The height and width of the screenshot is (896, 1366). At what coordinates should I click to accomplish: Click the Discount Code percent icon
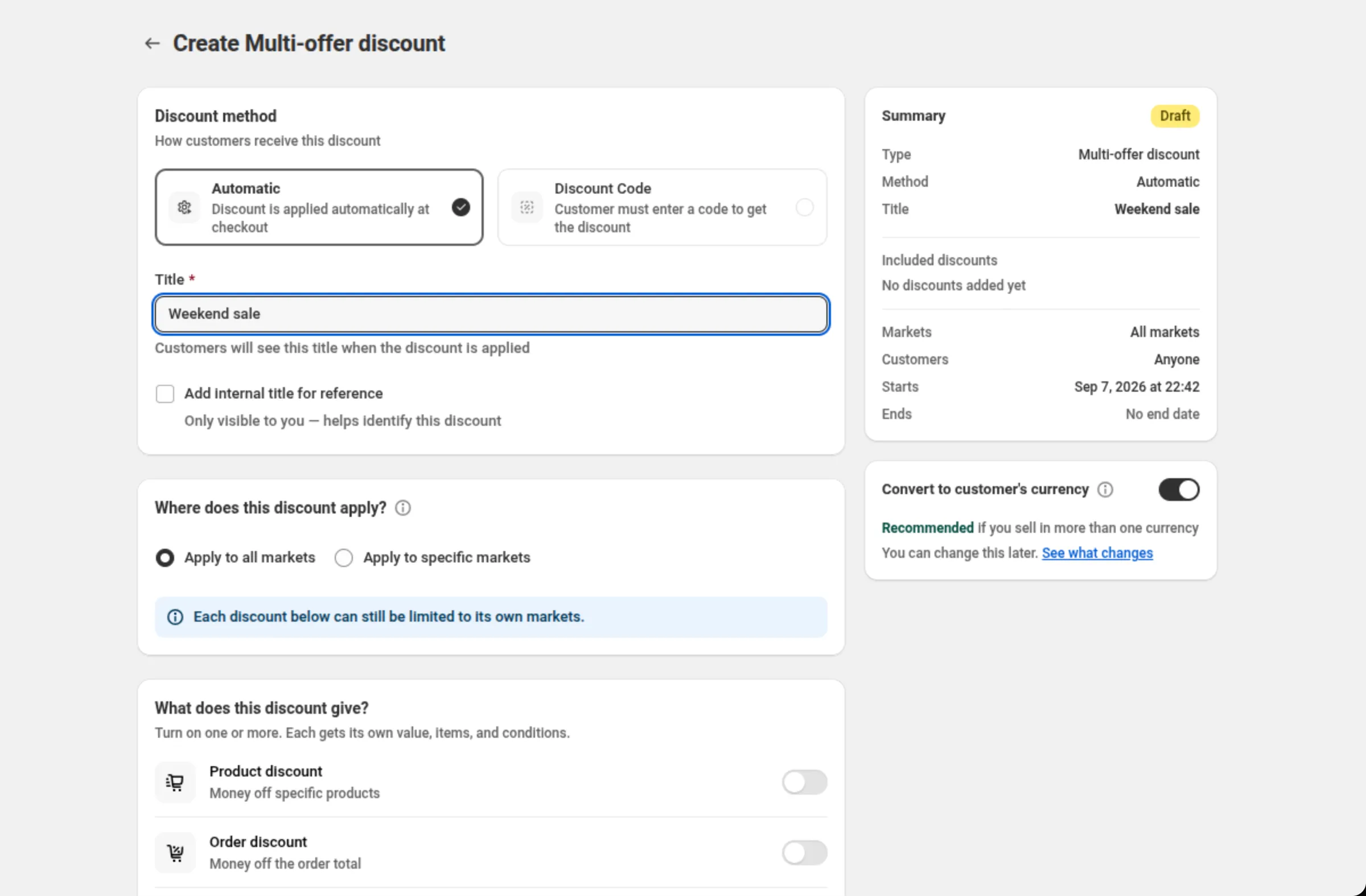coord(527,207)
